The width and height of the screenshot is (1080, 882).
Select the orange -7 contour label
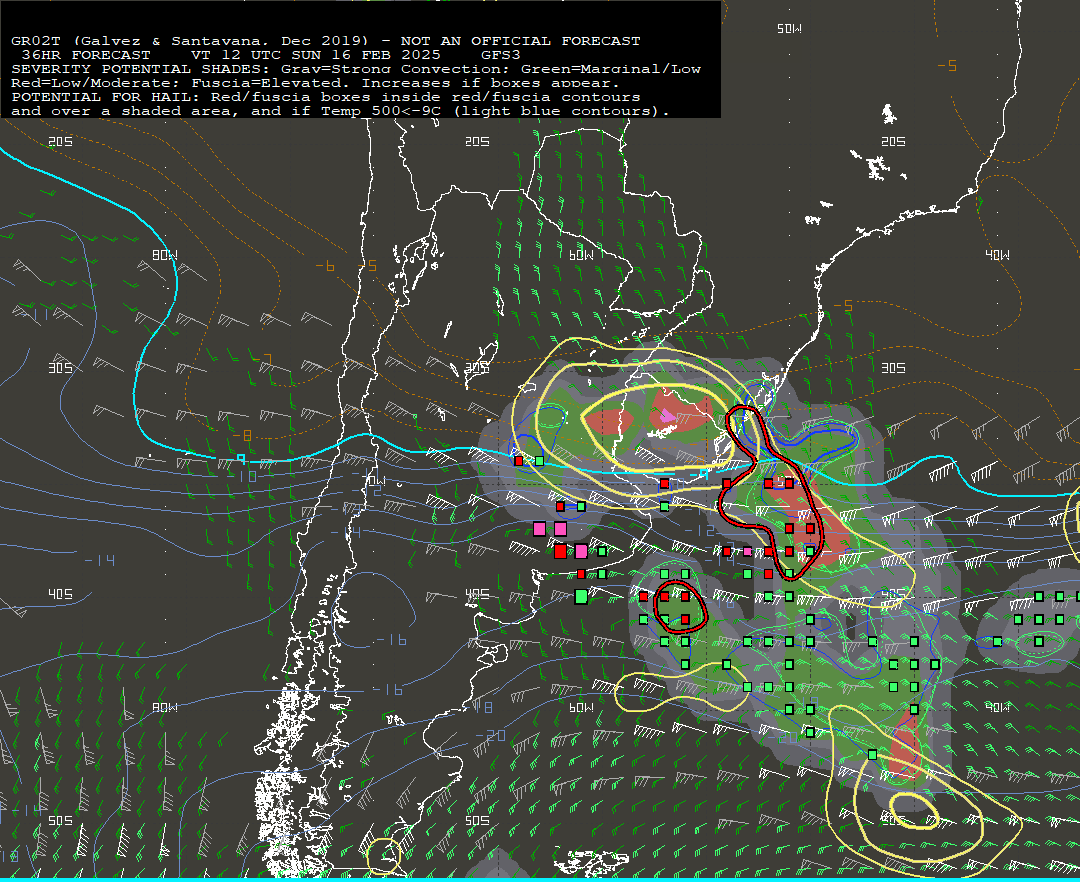[x=264, y=359]
